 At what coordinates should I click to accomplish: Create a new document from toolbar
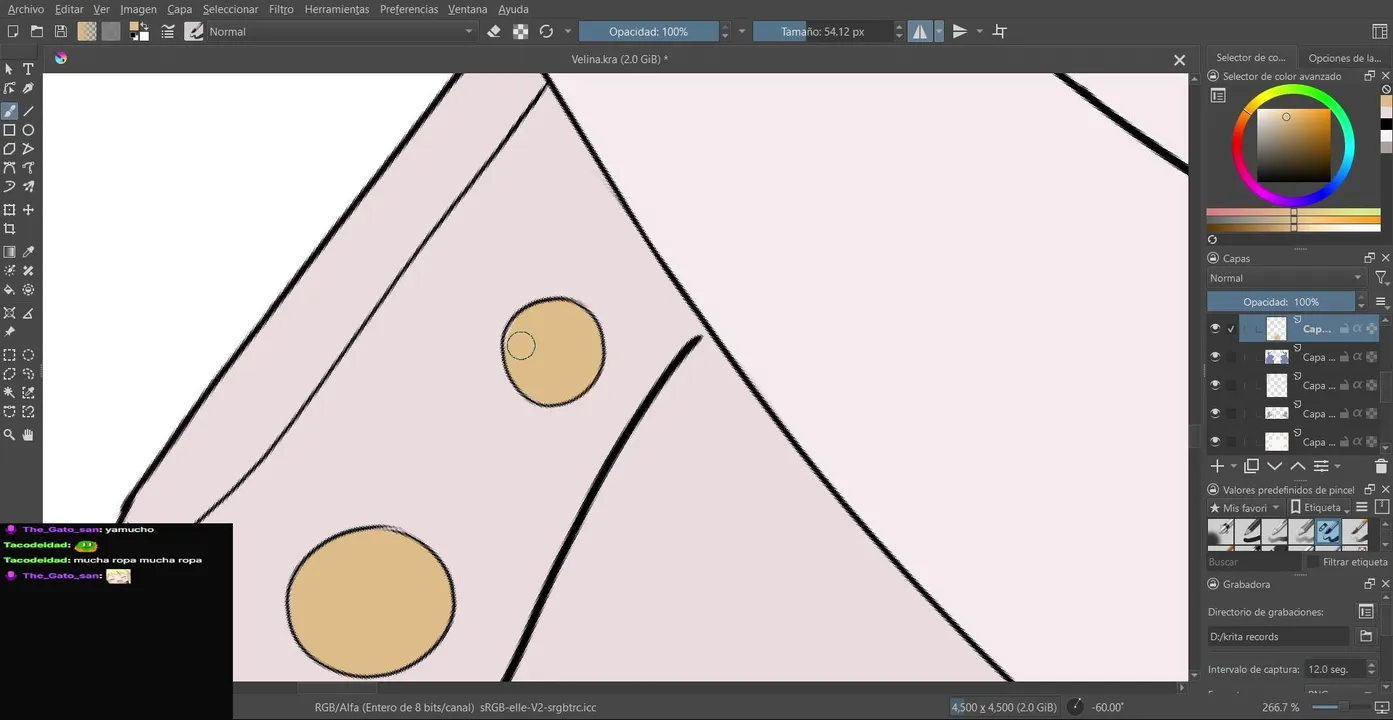coord(13,32)
